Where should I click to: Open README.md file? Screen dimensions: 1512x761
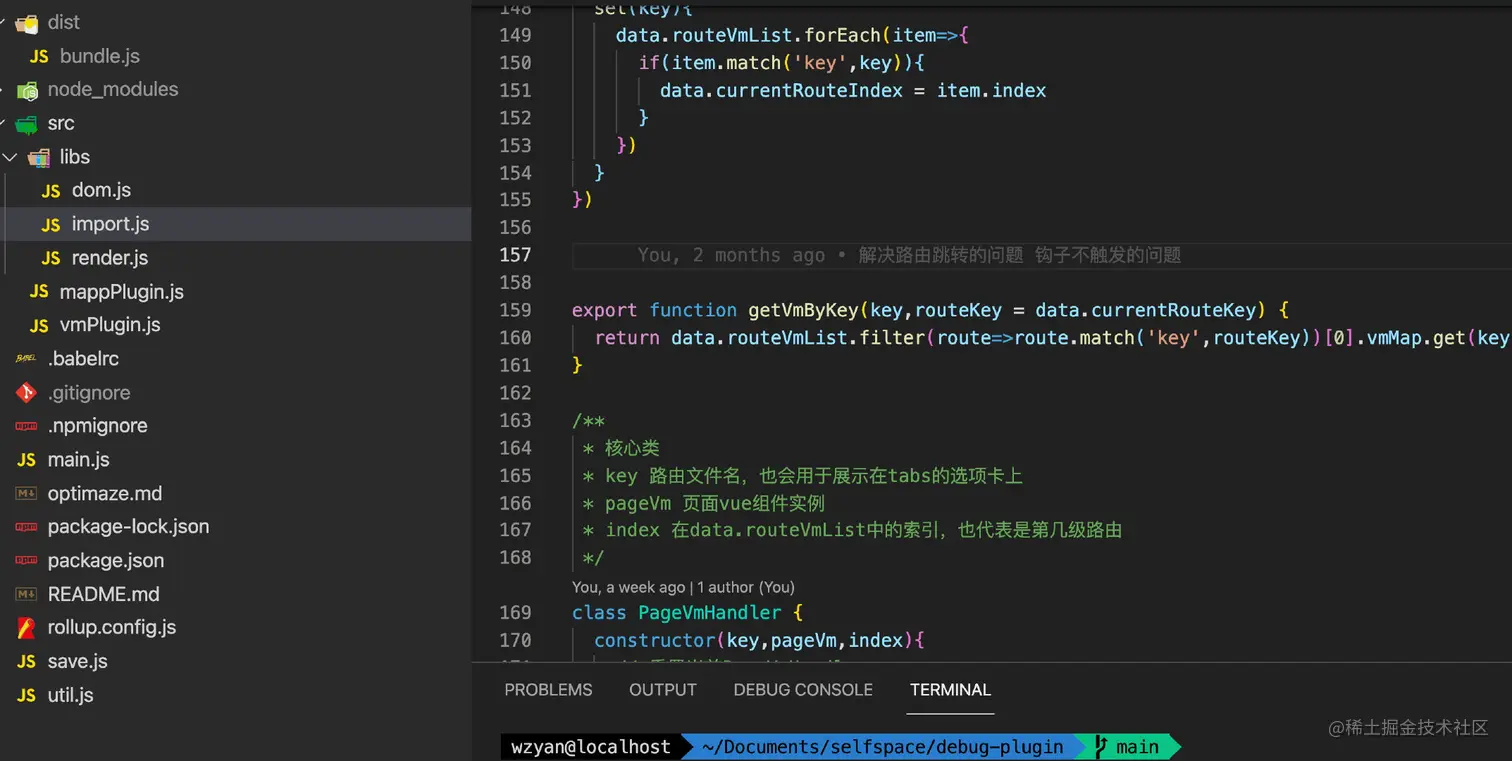coord(104,594)
